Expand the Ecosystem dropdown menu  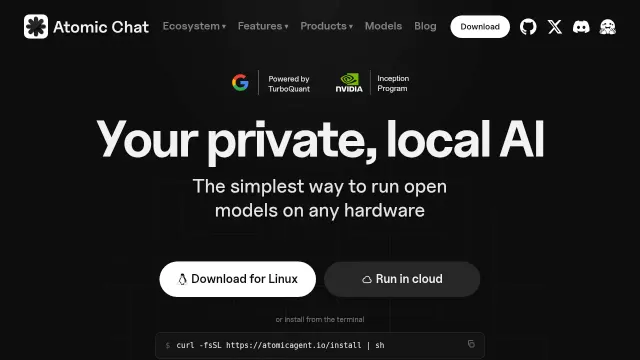pyautogui.click(x=194, y=27)
